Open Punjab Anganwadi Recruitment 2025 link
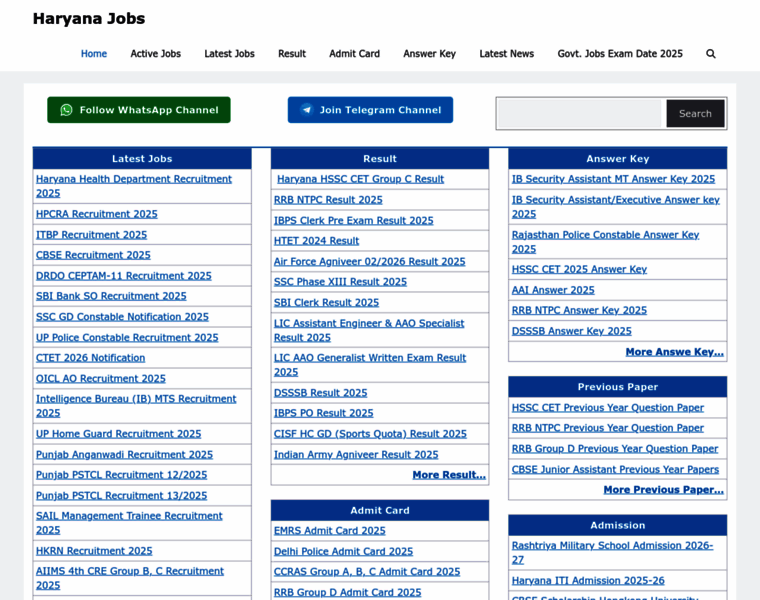 [x=124, y=455]
